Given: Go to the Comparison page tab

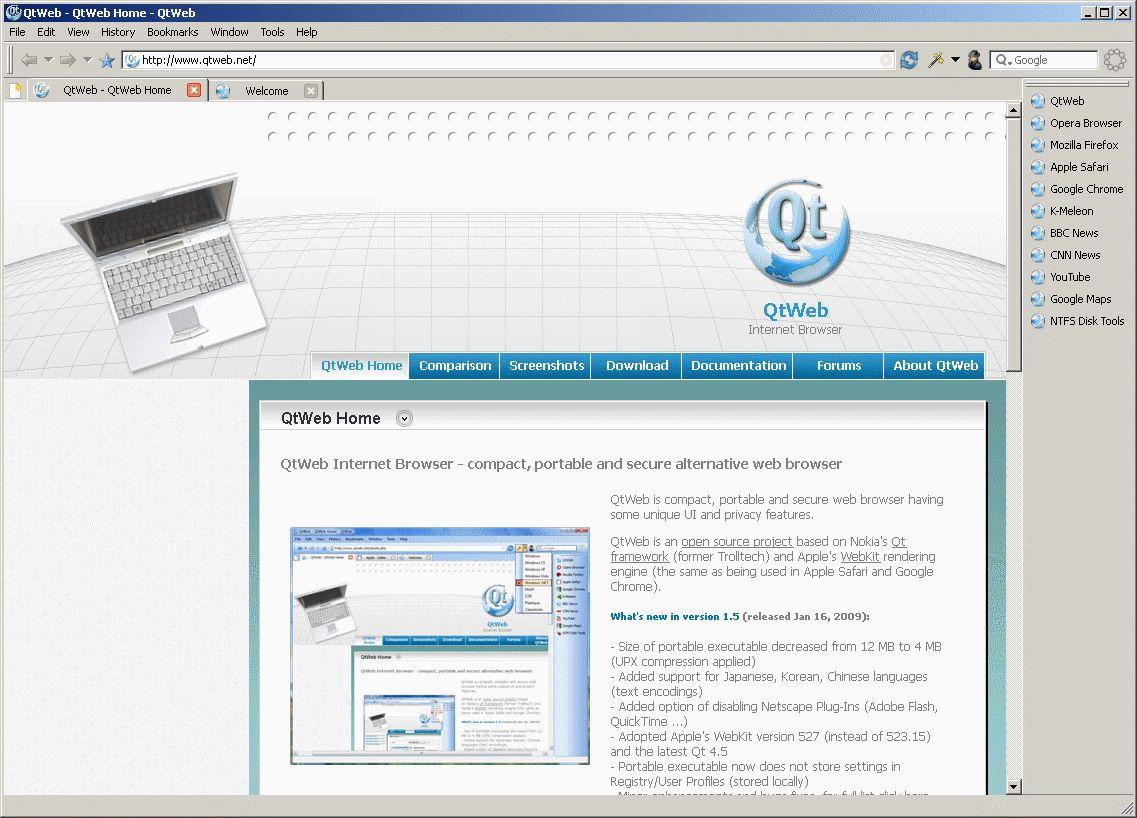Looking at the screenshot, I should (x=455, y=365).
